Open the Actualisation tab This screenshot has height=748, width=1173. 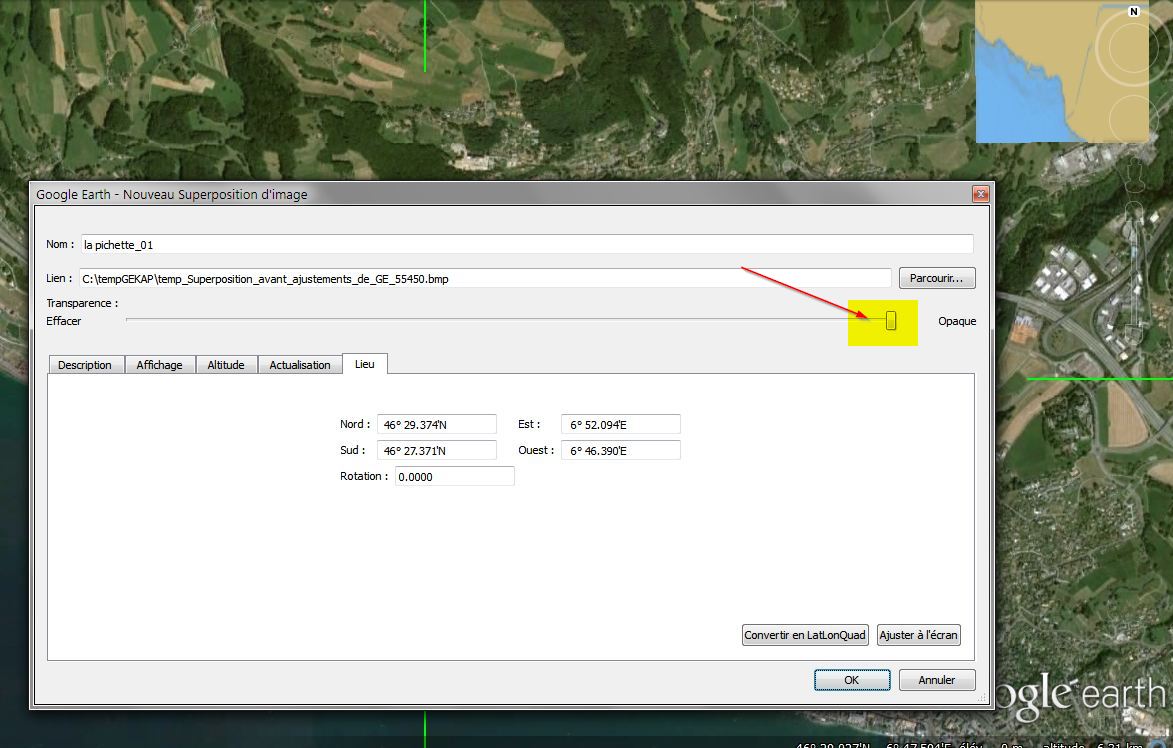299,365
